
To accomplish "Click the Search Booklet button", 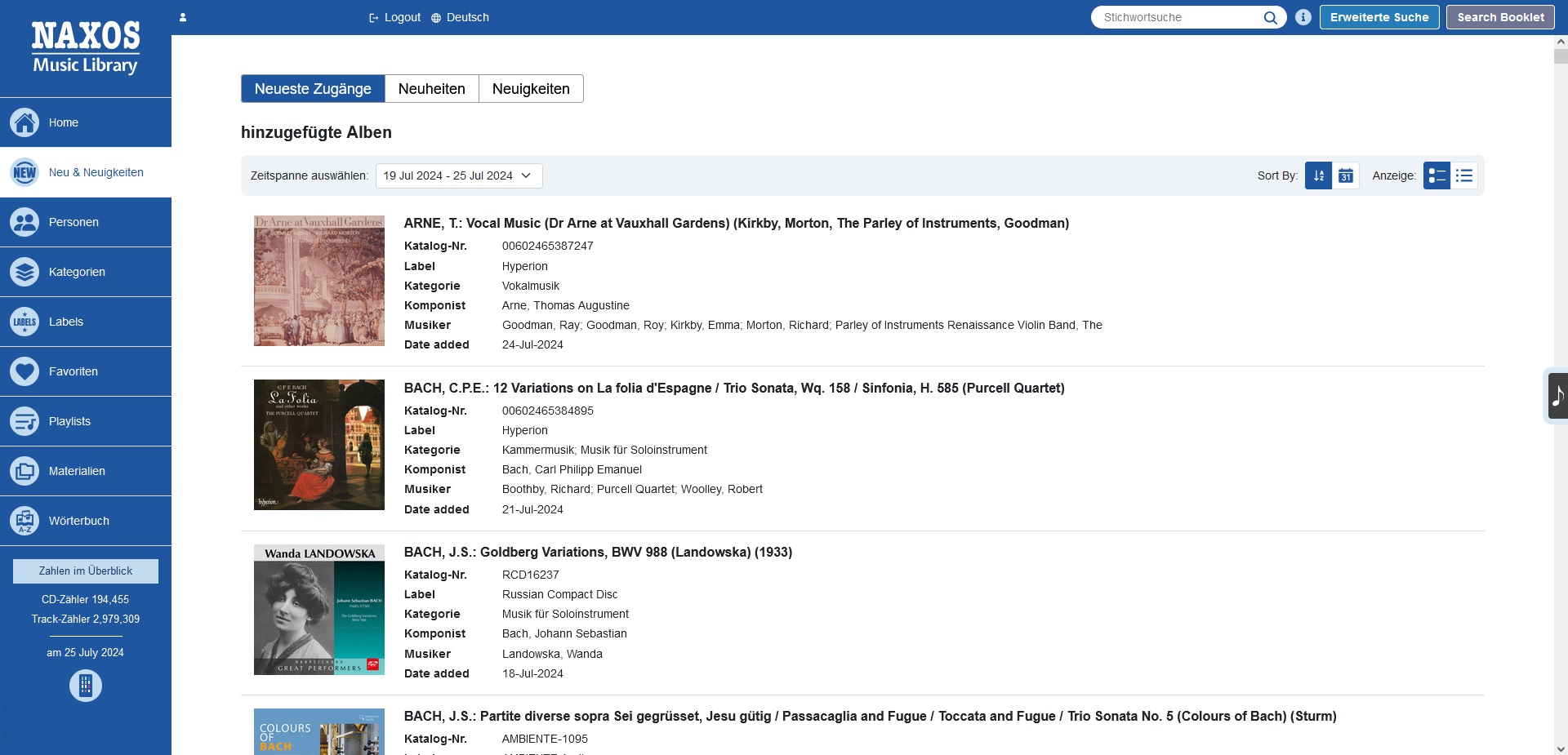I will coord(1500,17).
